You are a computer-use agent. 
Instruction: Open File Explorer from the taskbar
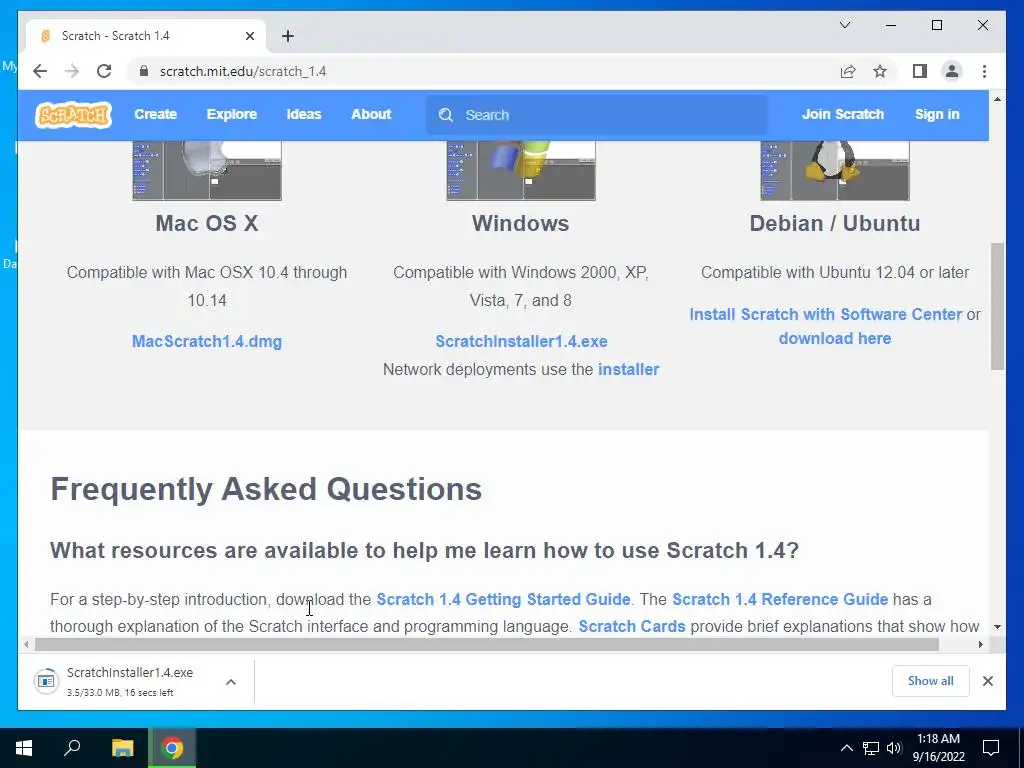pyautogui.click(x=122, y=748)
